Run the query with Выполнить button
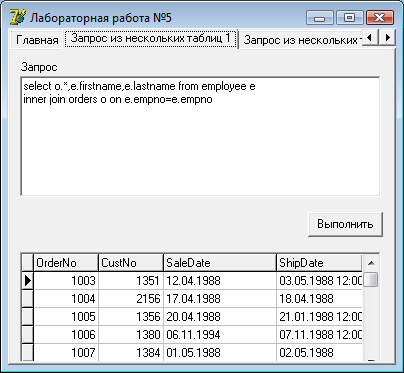The height and width of the screenshot is (373, 404). click(345, 224)
